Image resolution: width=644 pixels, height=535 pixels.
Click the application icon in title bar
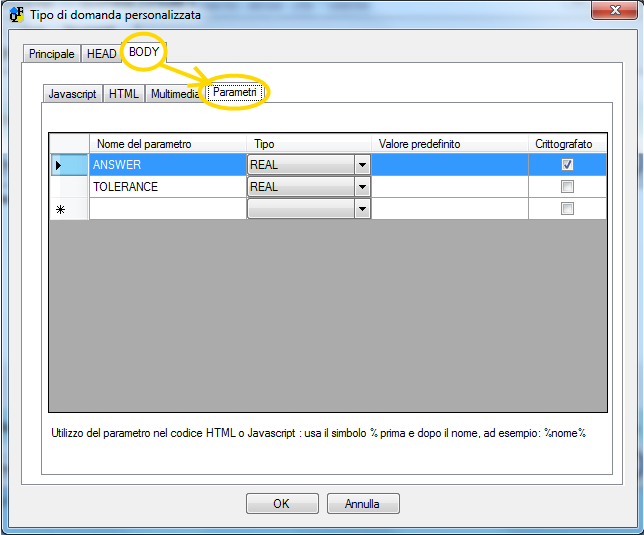(x=17, y=15)
